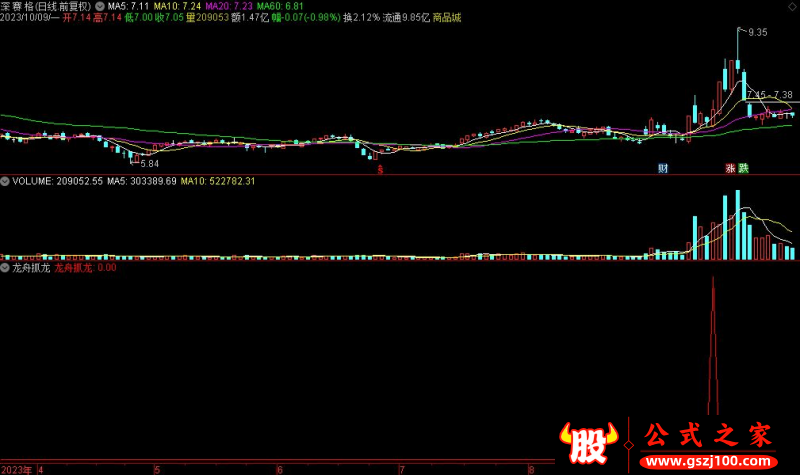The image size is (800, 475).
Task: Click the volume value 量209053
Action: [207, 18]
